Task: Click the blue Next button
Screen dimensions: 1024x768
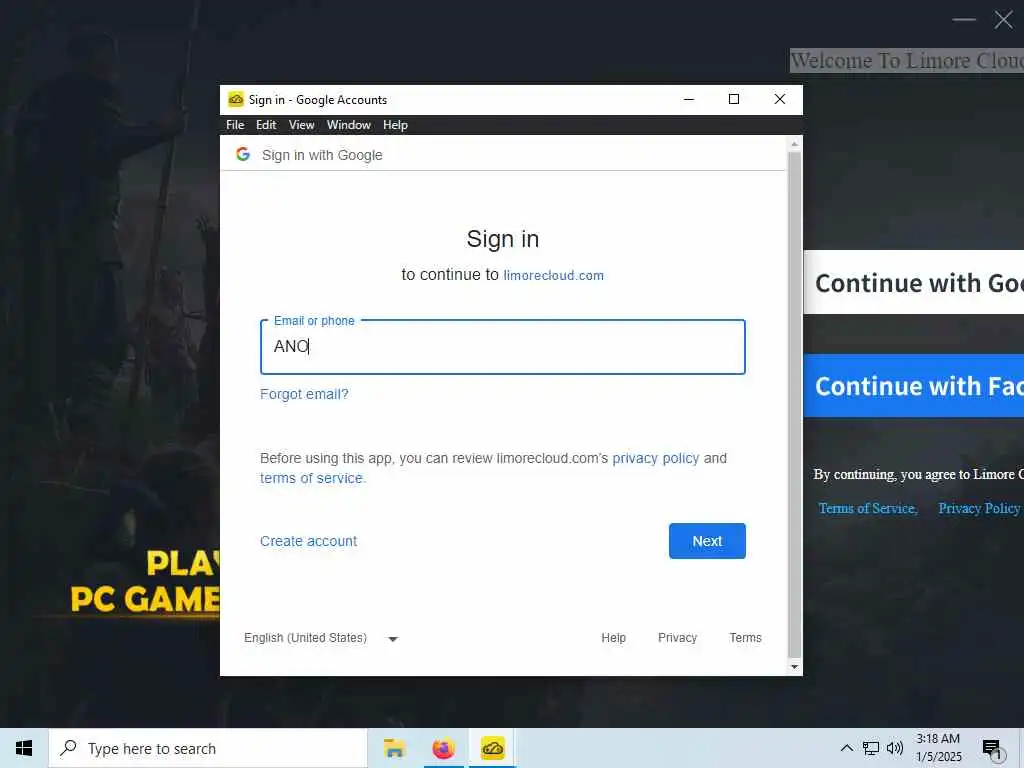Action: [x=707, y=541]
